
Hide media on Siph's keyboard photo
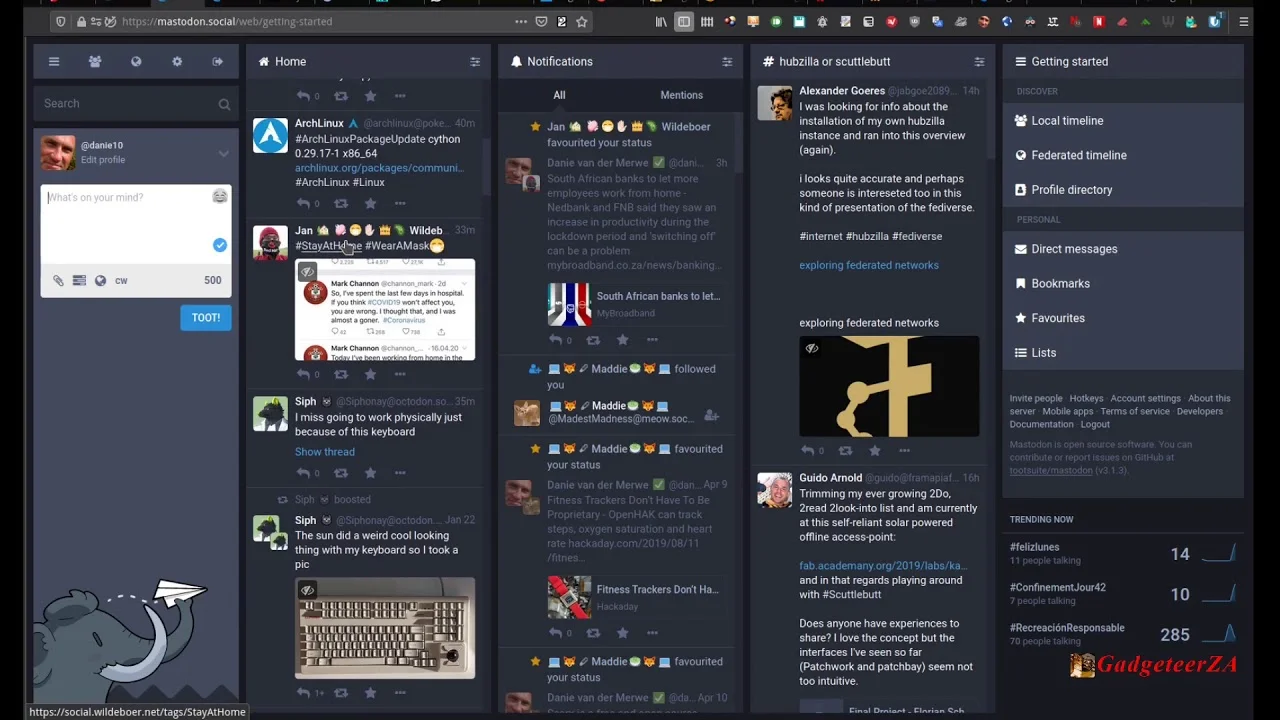click(308, 591)
